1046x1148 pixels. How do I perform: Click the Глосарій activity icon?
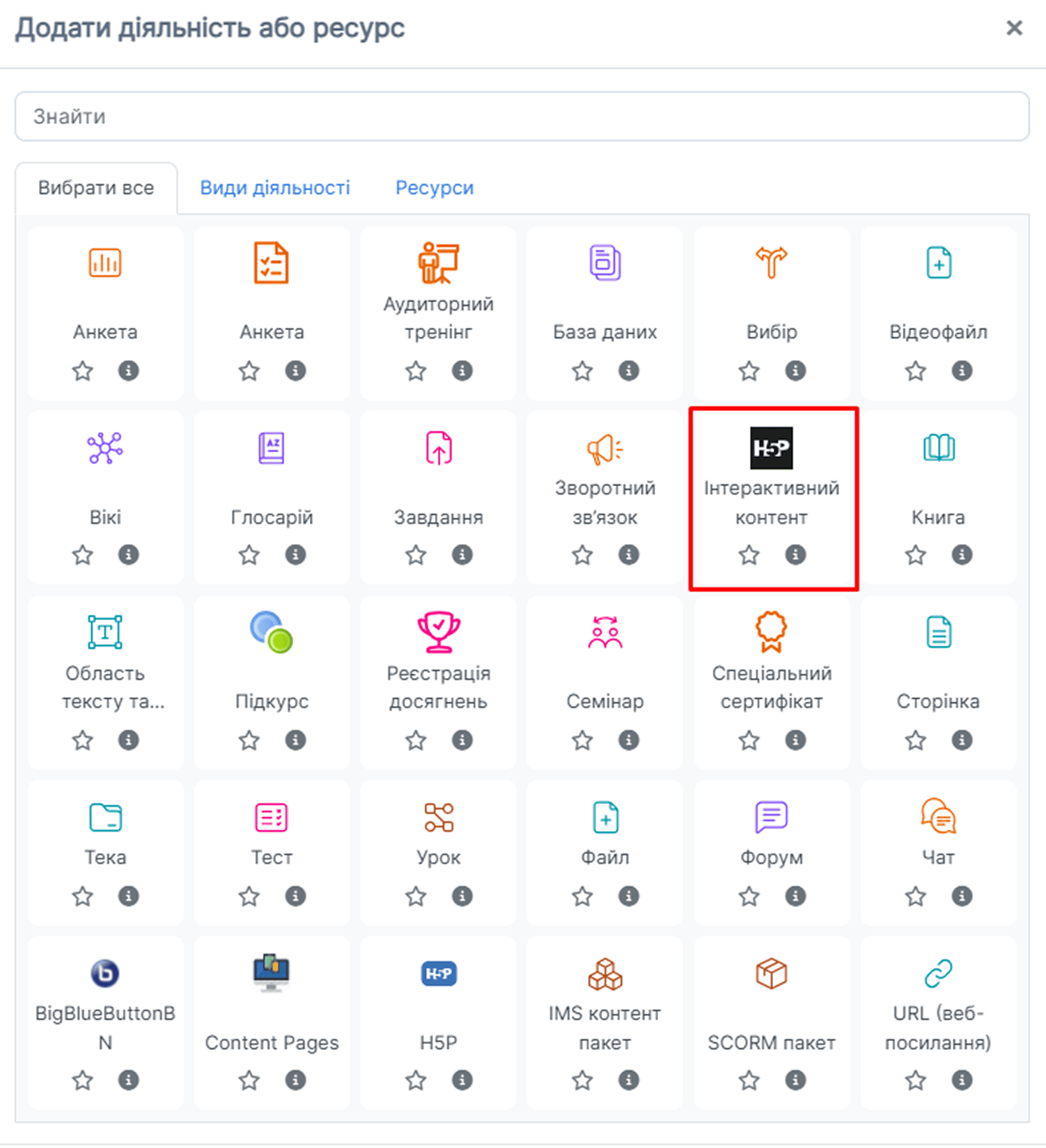pos(272,448)
